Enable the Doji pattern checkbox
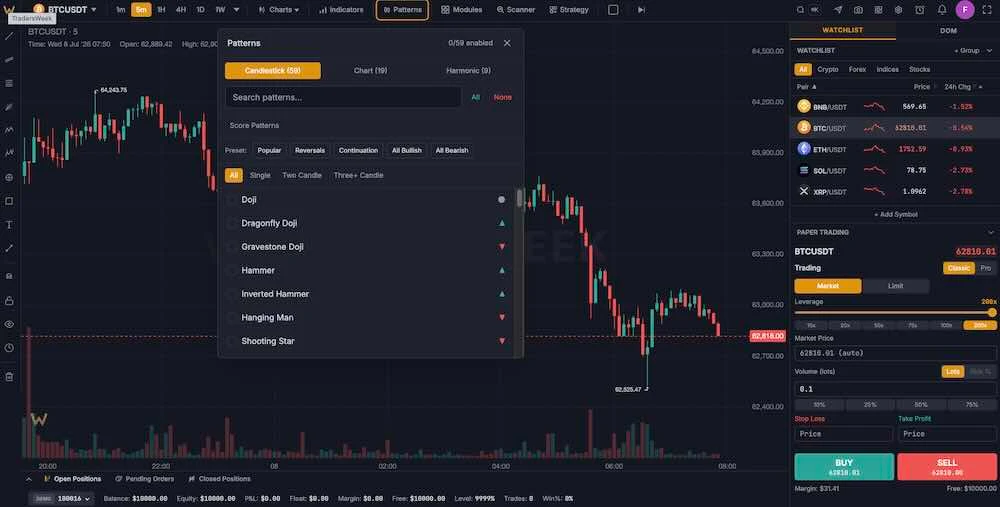This screenshot has height=507, width=1000. point(232,200)
